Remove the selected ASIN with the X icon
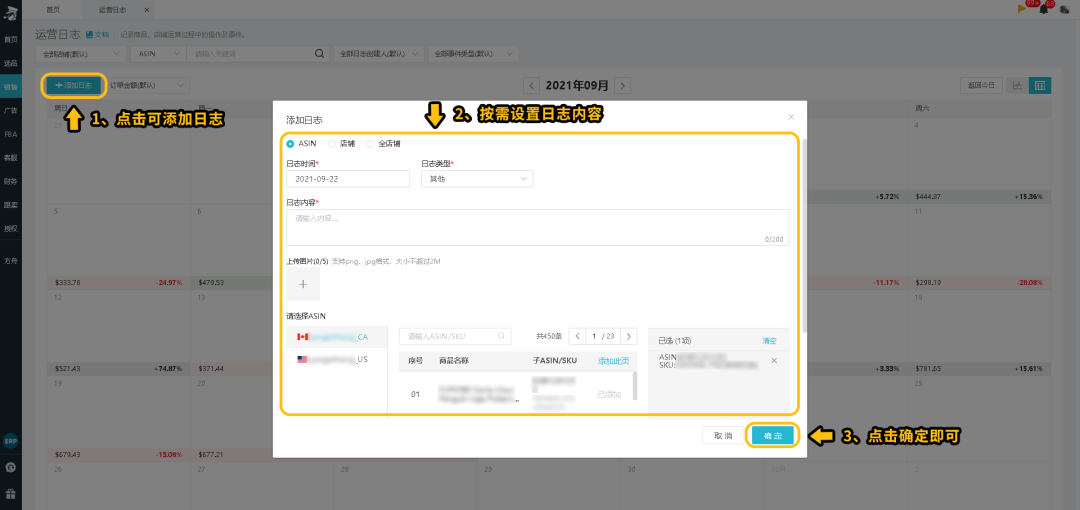This screenshot has width=1080, height=510. coord(773,360)
